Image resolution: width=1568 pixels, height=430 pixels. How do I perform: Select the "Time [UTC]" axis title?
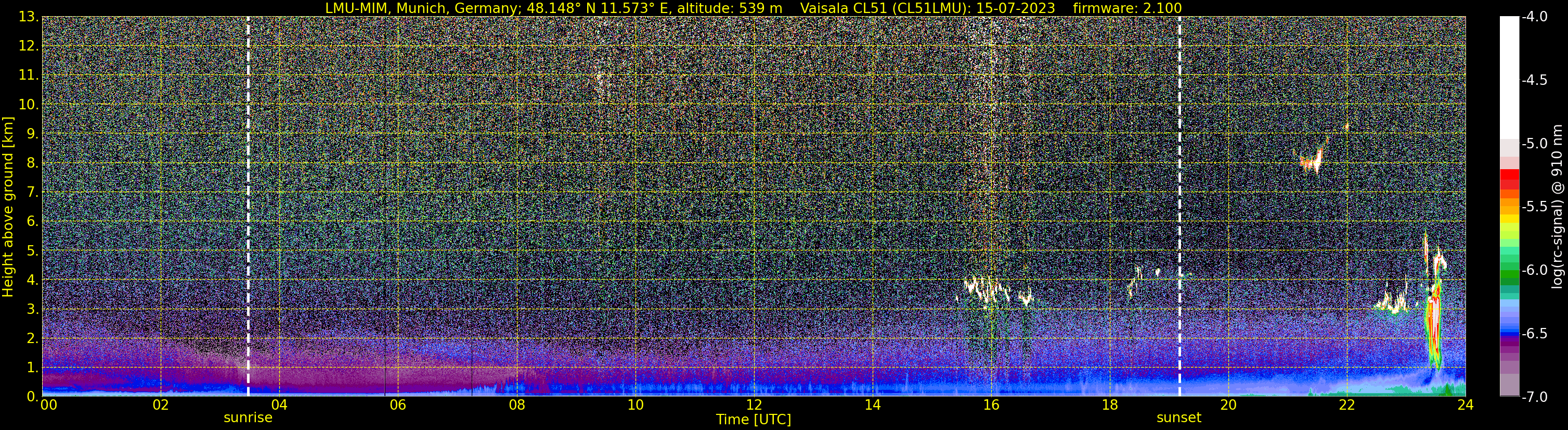click(x=754, y=420)
